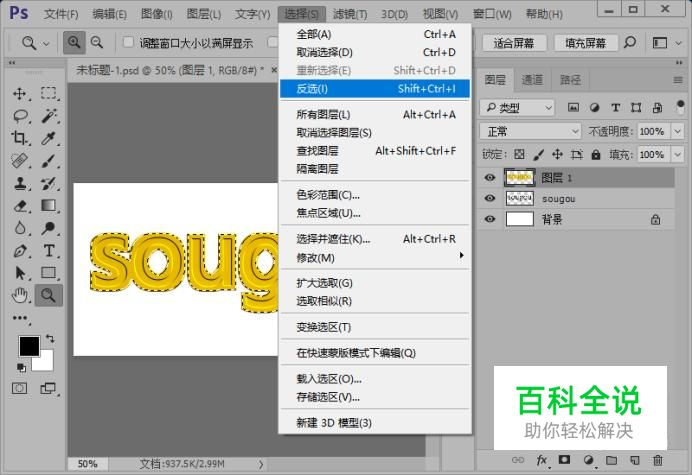Select the Horizontal Type tool

click(49, 251)
